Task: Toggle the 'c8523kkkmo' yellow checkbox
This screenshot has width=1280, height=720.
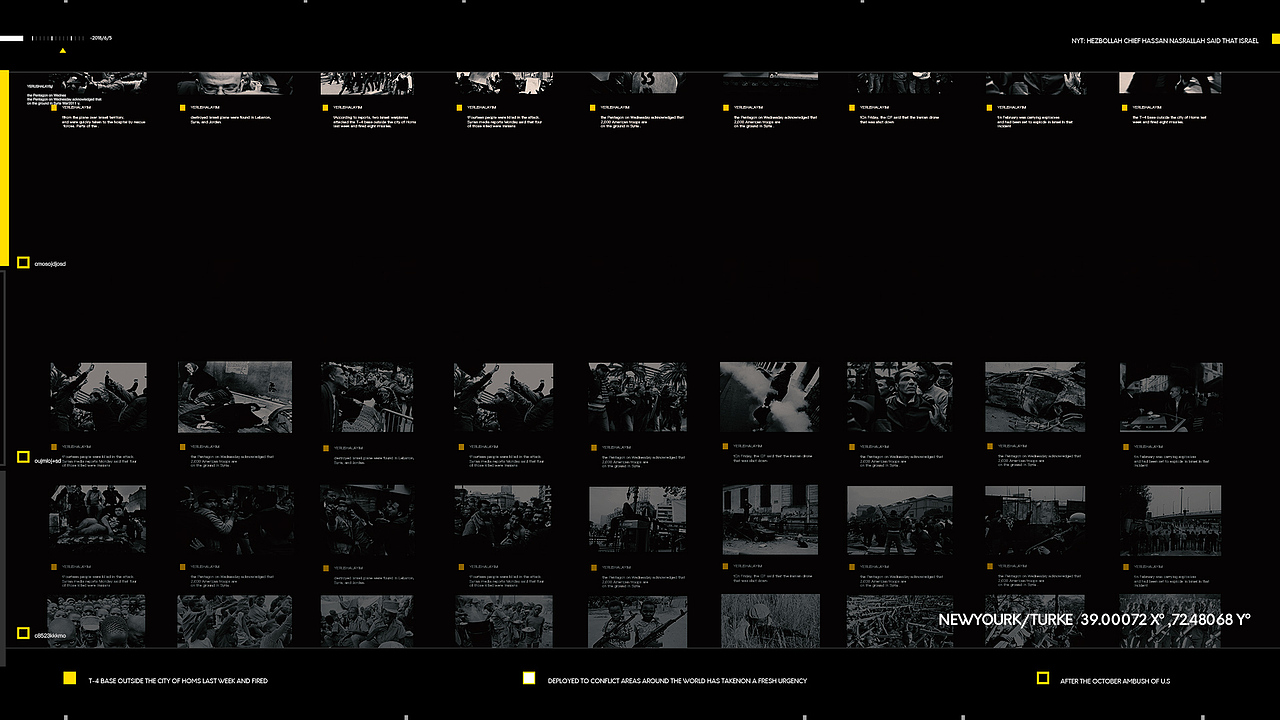Action: click(23, 633)
